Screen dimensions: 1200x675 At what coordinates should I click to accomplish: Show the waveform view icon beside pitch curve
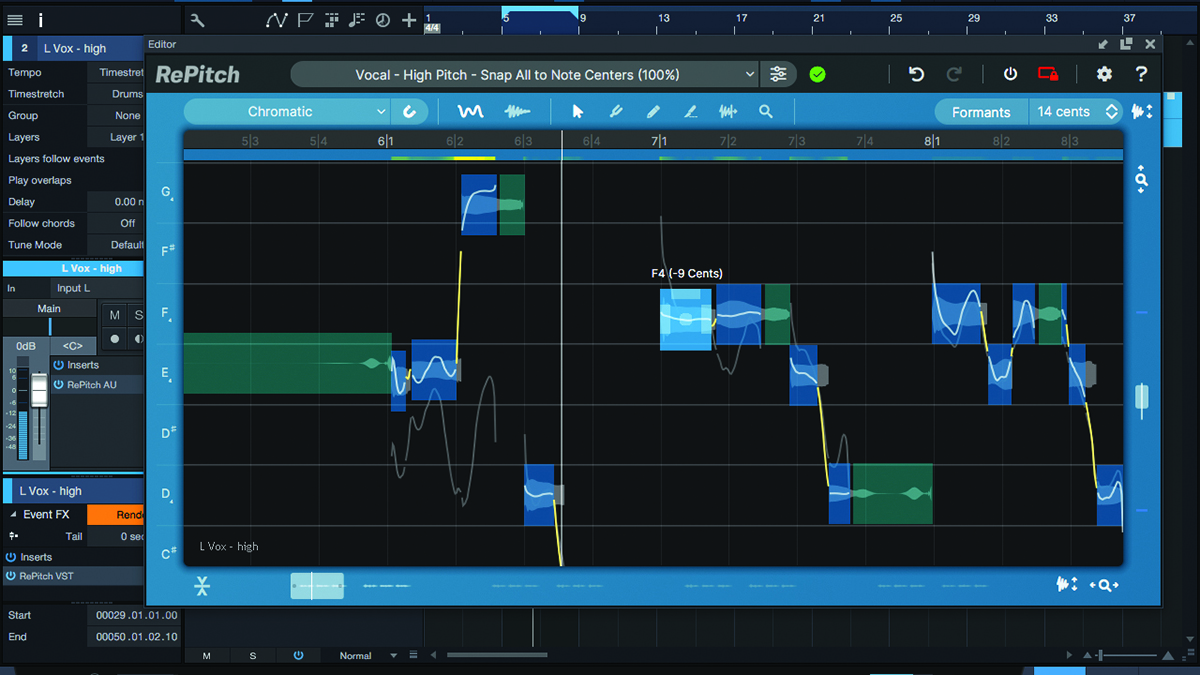[x=516, y=112]
